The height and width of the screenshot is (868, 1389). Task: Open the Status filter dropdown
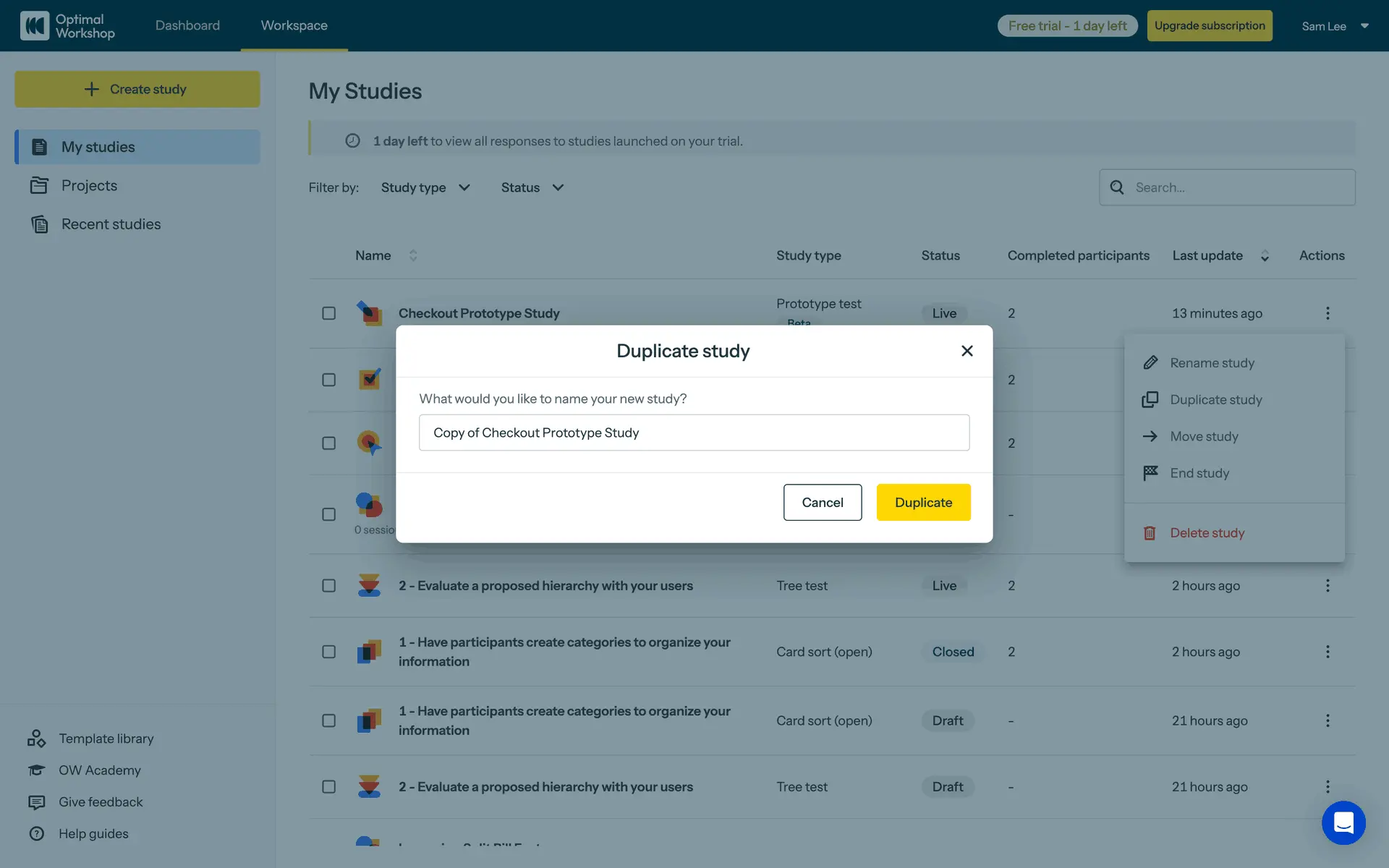(532, 187)
